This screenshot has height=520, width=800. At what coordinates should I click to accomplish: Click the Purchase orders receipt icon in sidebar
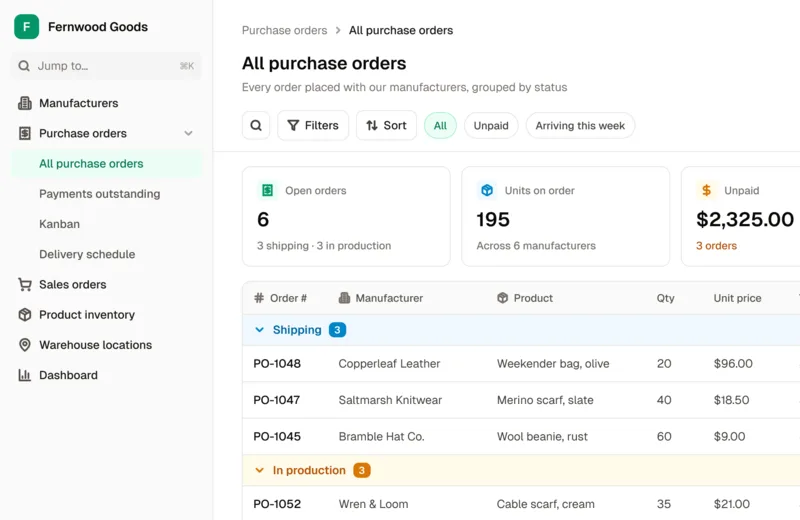pos(24,133)
